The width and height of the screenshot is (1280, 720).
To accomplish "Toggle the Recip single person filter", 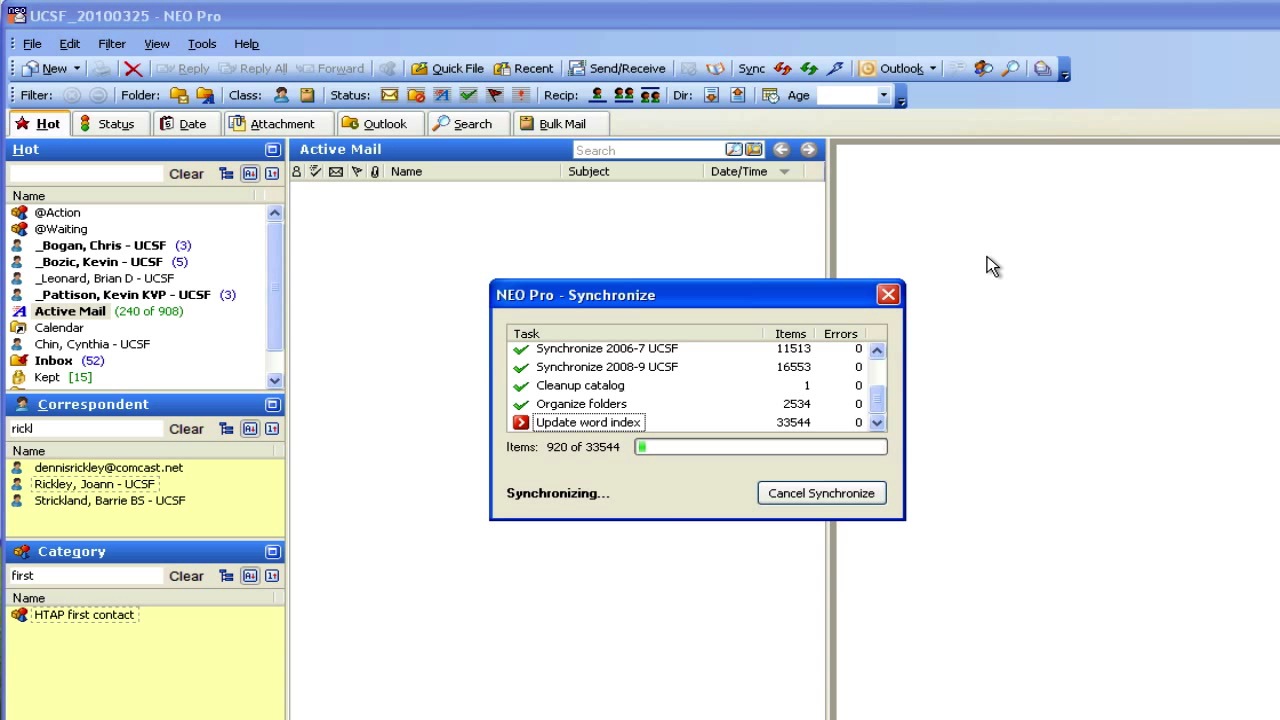I will point(597,95).
